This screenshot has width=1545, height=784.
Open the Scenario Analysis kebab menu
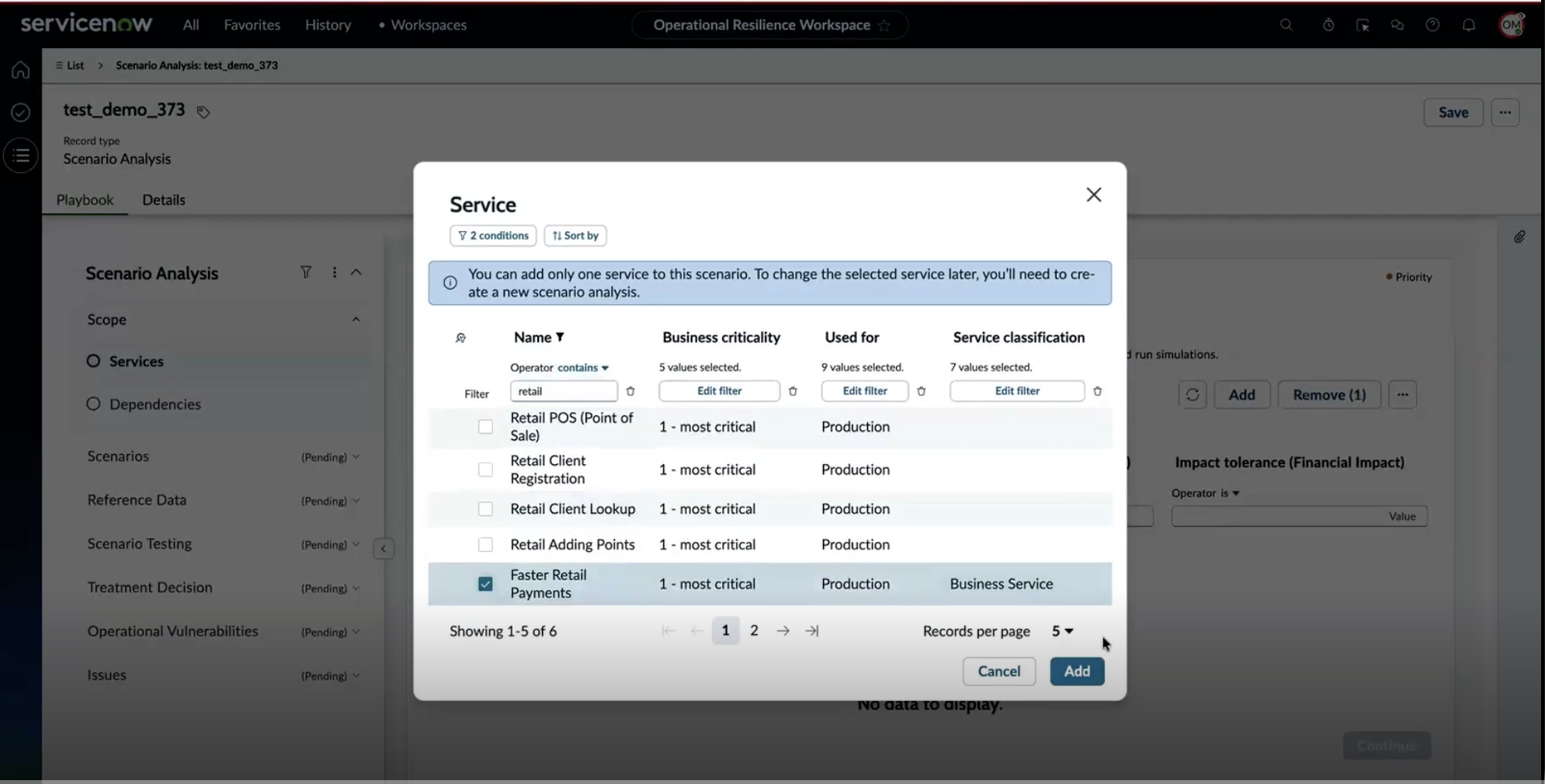(334, 272)
